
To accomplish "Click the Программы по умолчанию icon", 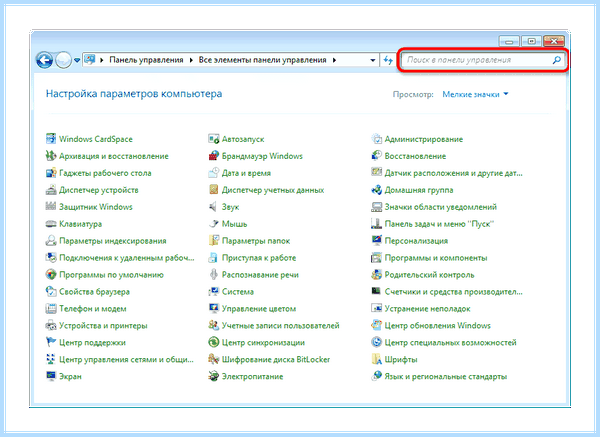I will pyautogui.click(x=51, y=274).
